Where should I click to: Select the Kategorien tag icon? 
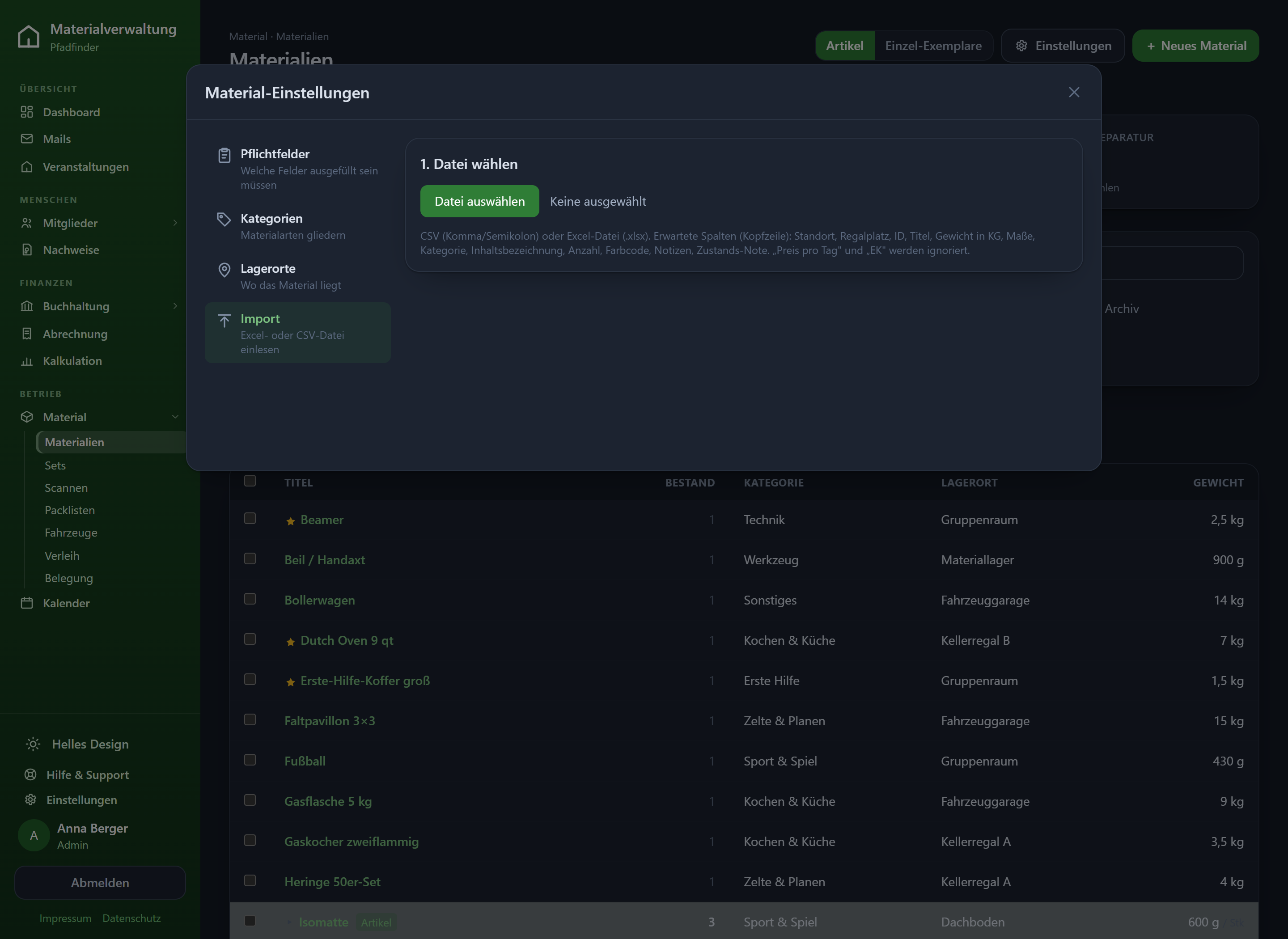click(224, 219)
